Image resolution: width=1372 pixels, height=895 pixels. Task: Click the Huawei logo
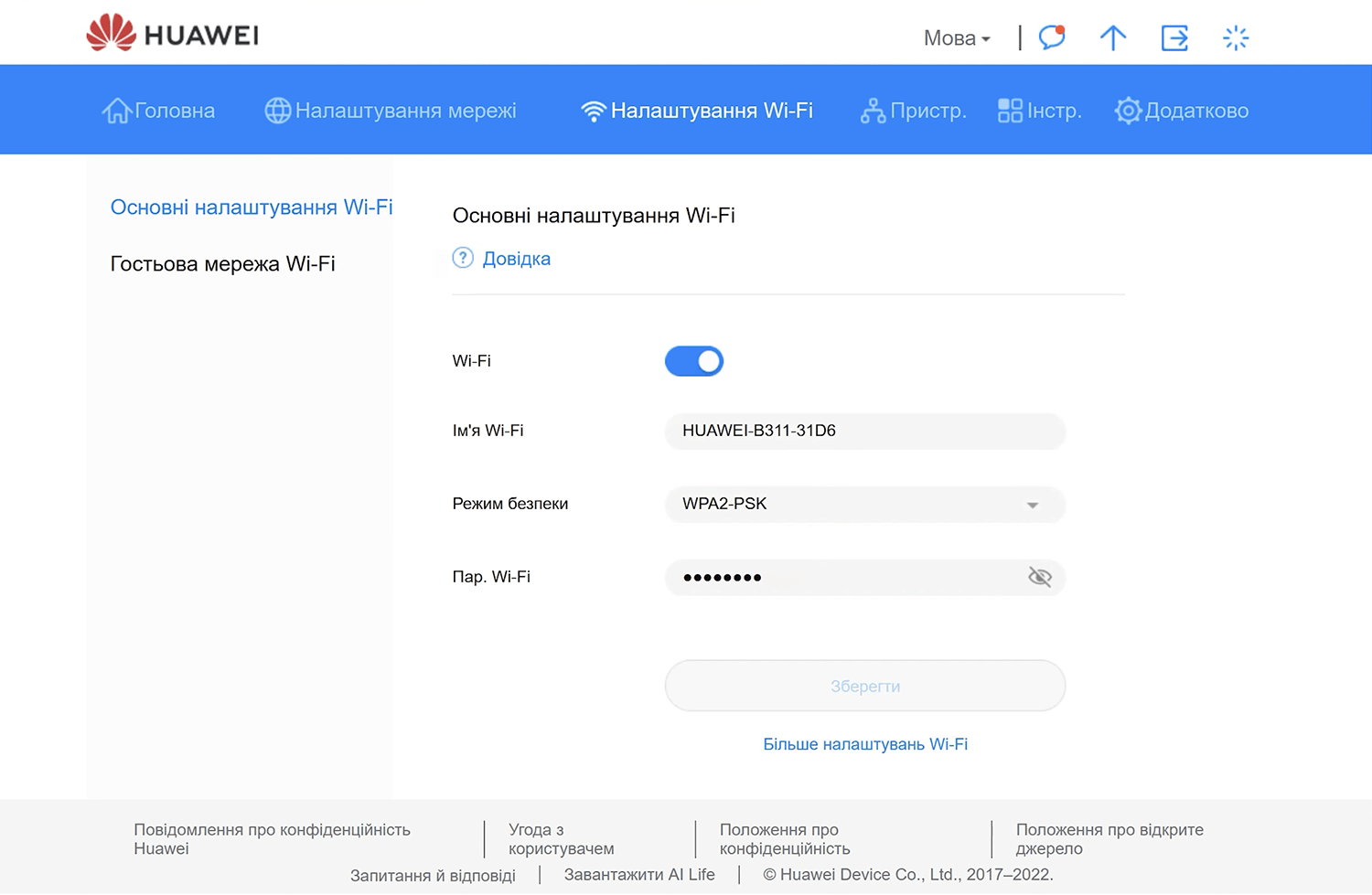pyautogui.click(x=172, y=34)
